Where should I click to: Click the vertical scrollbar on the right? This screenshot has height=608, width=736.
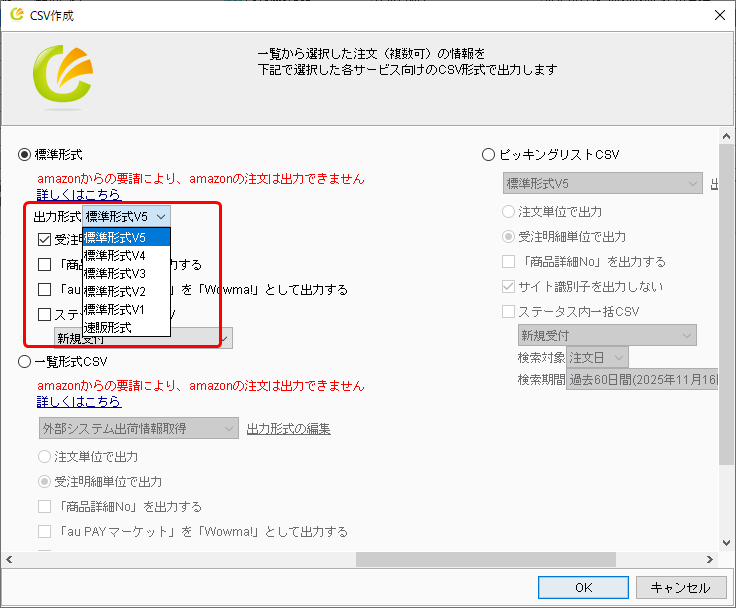(x=727, y=300)
